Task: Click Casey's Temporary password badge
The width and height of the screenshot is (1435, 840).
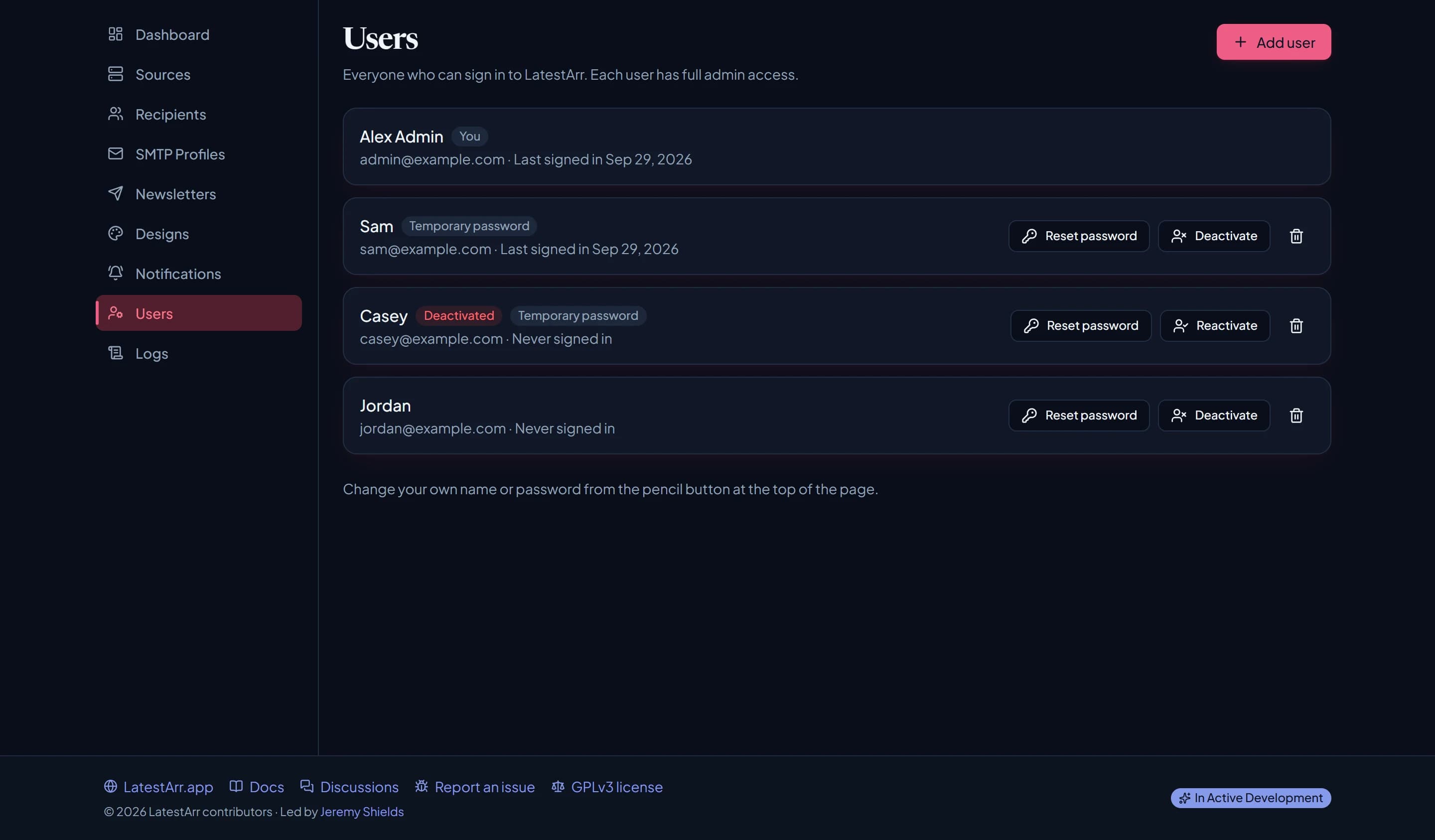Action: point(577,315)
